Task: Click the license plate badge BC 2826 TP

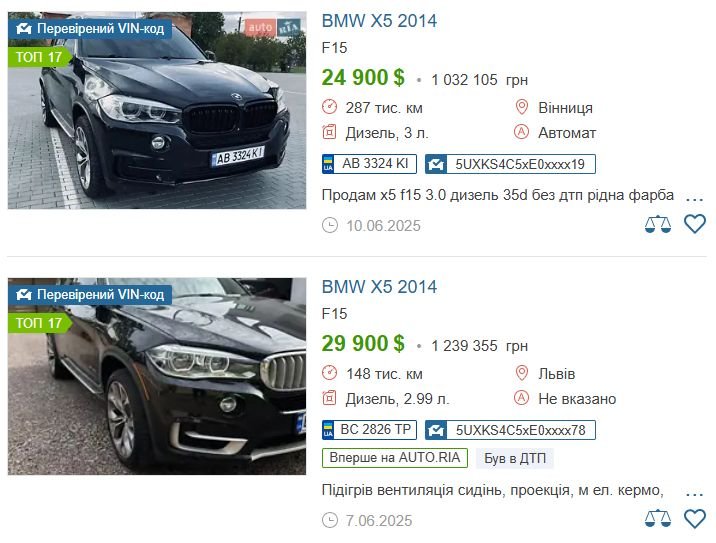Action: click(369, 430)
